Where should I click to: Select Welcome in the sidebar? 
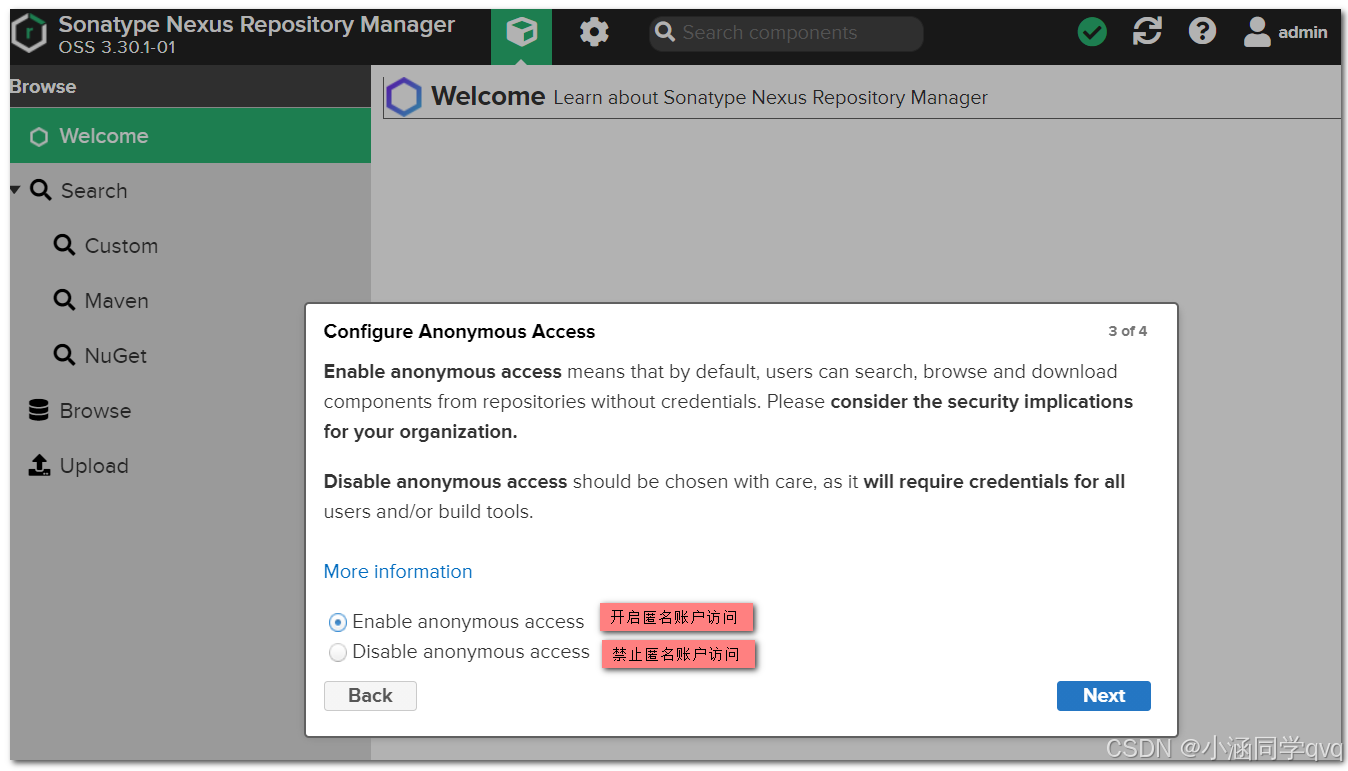(190, 136)
